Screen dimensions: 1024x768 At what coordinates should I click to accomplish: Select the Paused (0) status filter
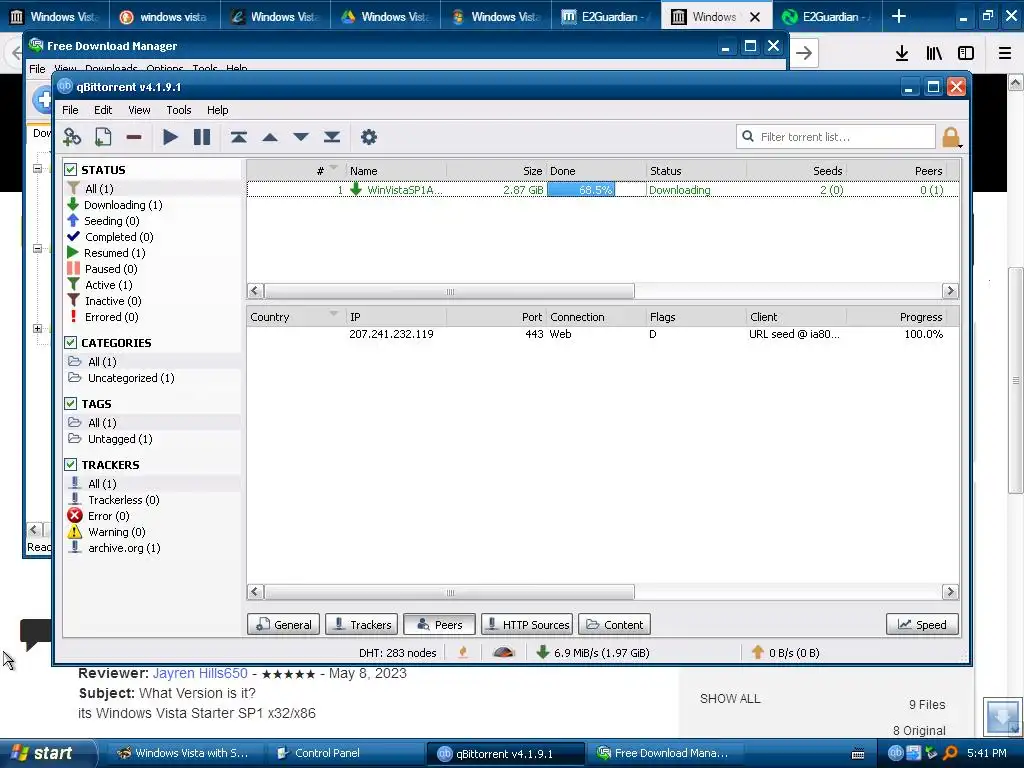[x=111, y=269]
